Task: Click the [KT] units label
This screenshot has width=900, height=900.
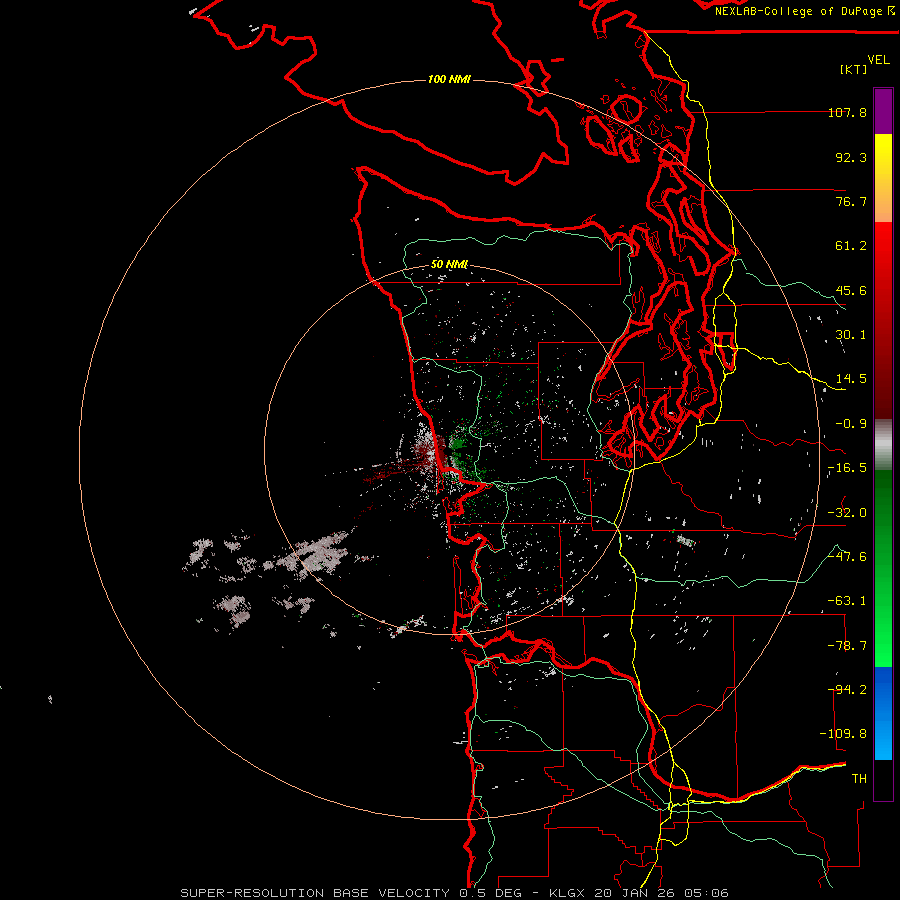Action: [854, 69]
